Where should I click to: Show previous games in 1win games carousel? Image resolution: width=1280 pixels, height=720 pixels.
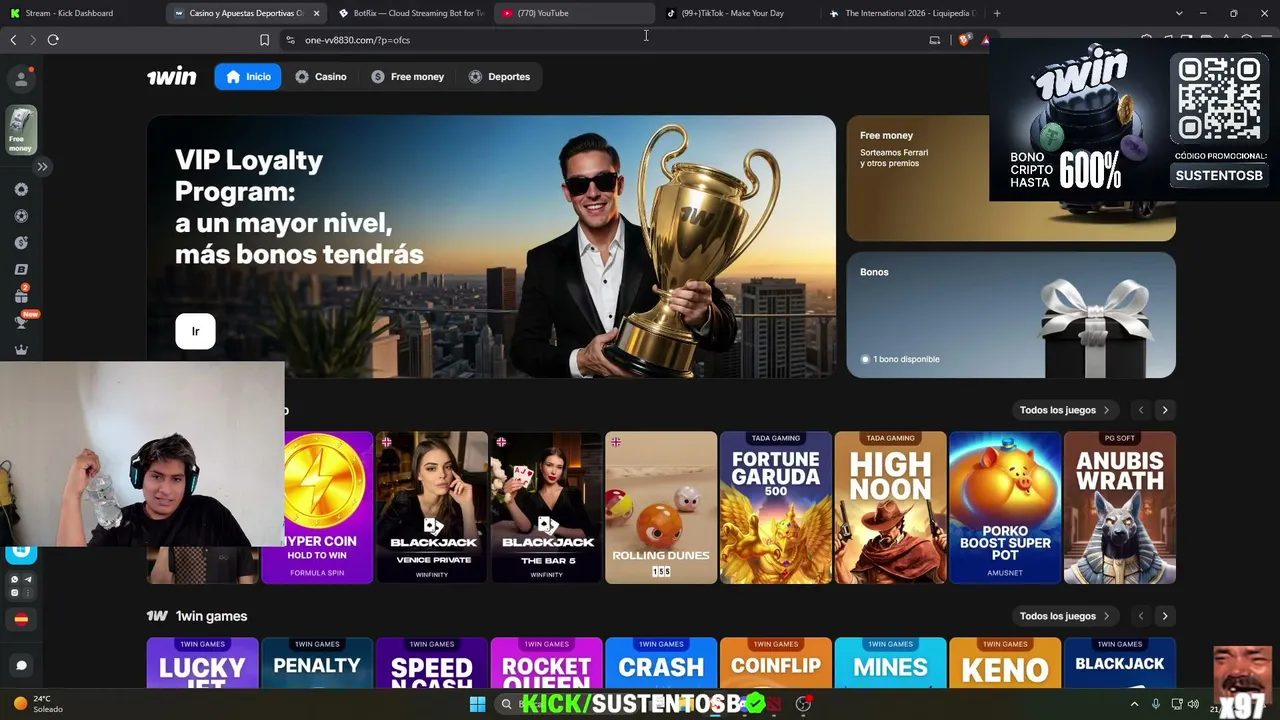(x=1141, y=616)
